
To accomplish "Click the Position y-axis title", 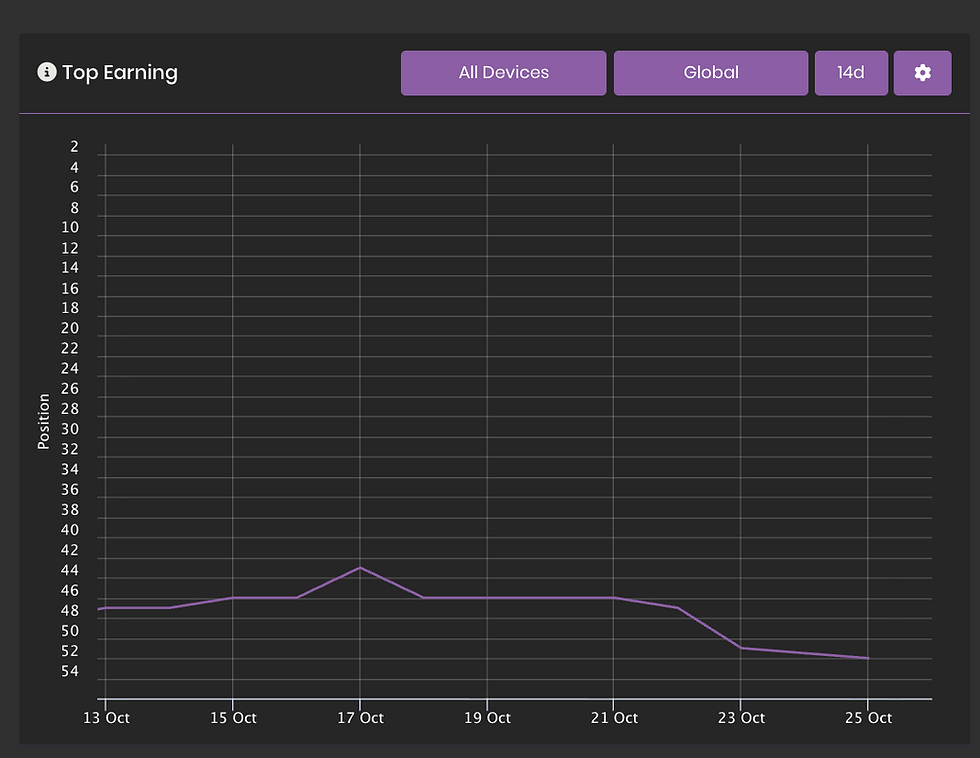I will click(x=43, y=421).
